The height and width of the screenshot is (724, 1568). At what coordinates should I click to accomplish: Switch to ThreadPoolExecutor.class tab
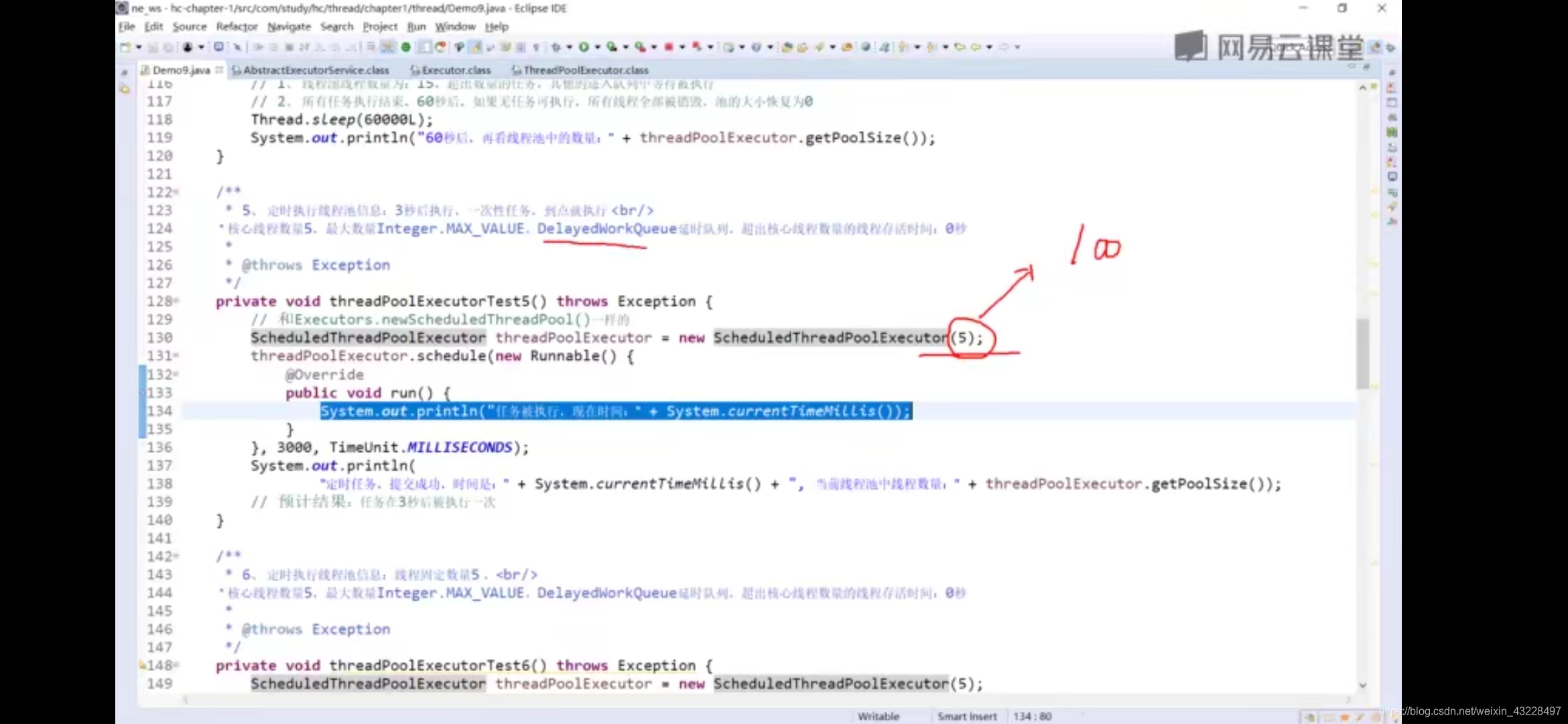point(580,70)
